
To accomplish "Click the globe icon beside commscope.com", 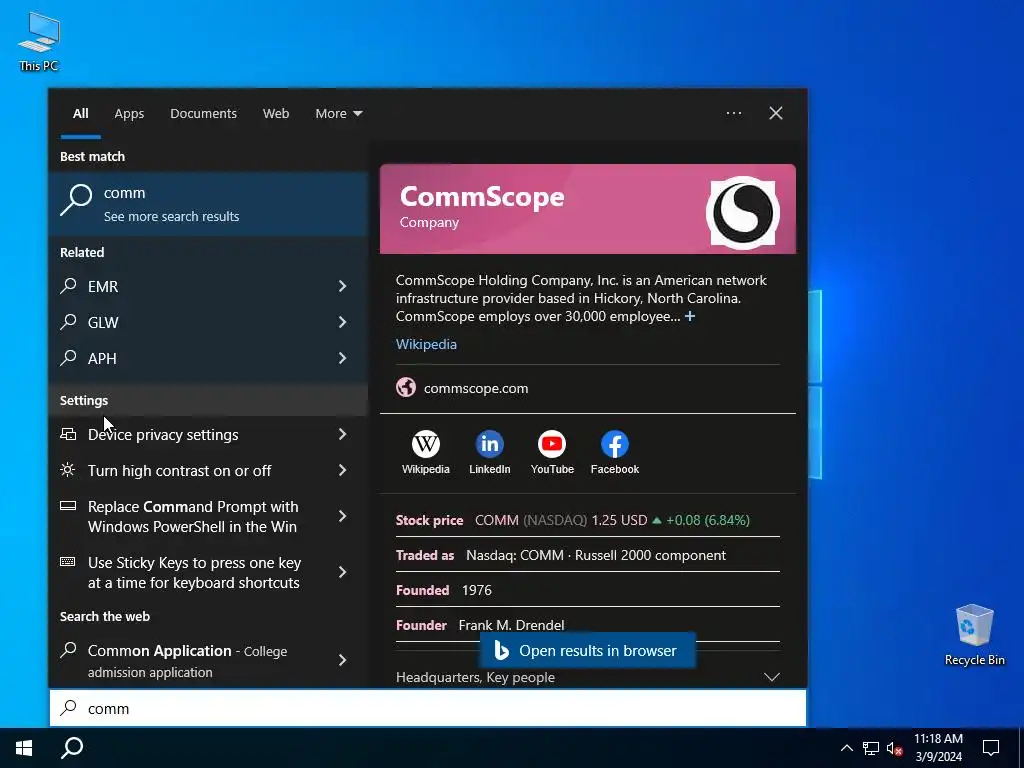I will point(406,387).
